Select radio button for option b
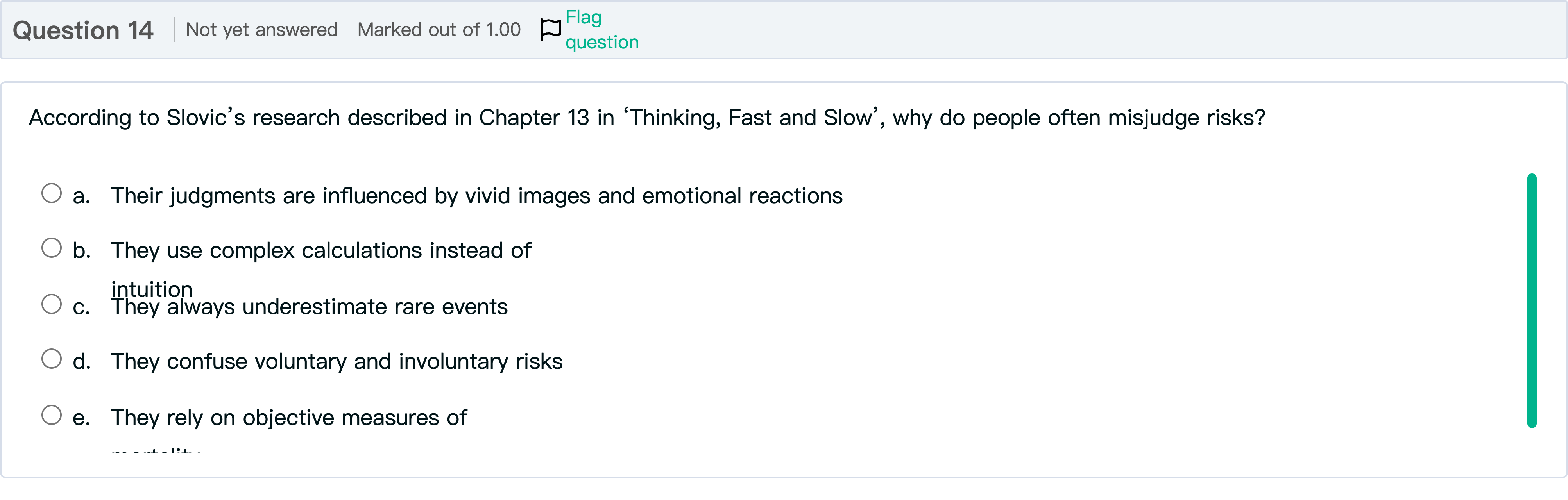The width and height of the screenshot is (1568, 500). point(52,248)
